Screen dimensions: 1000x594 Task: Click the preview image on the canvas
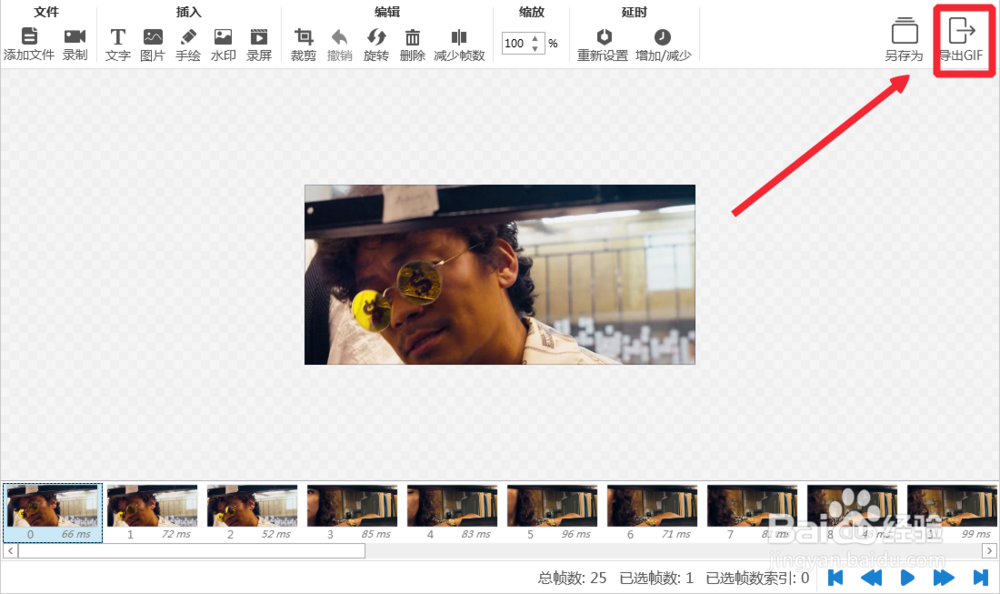500,275
